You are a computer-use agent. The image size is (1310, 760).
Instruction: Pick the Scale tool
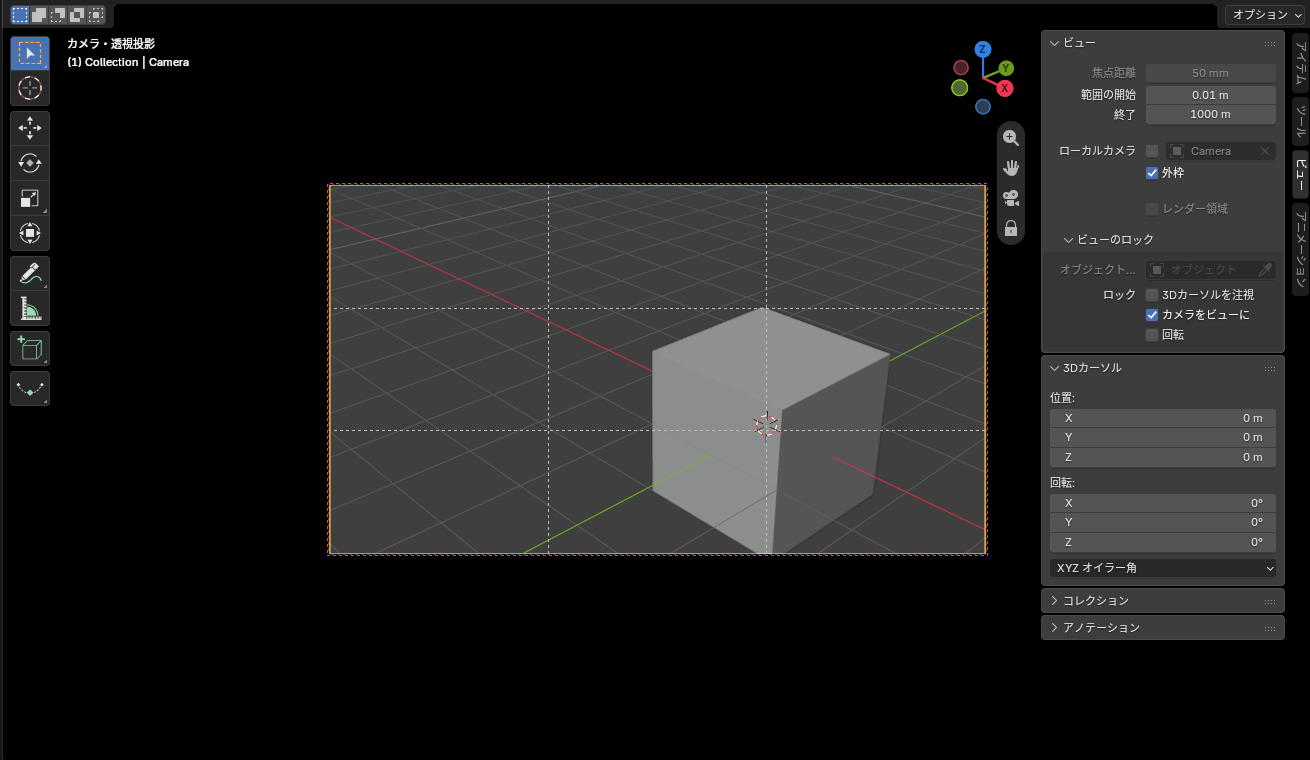pyautogui.click(x=30, y=198)
